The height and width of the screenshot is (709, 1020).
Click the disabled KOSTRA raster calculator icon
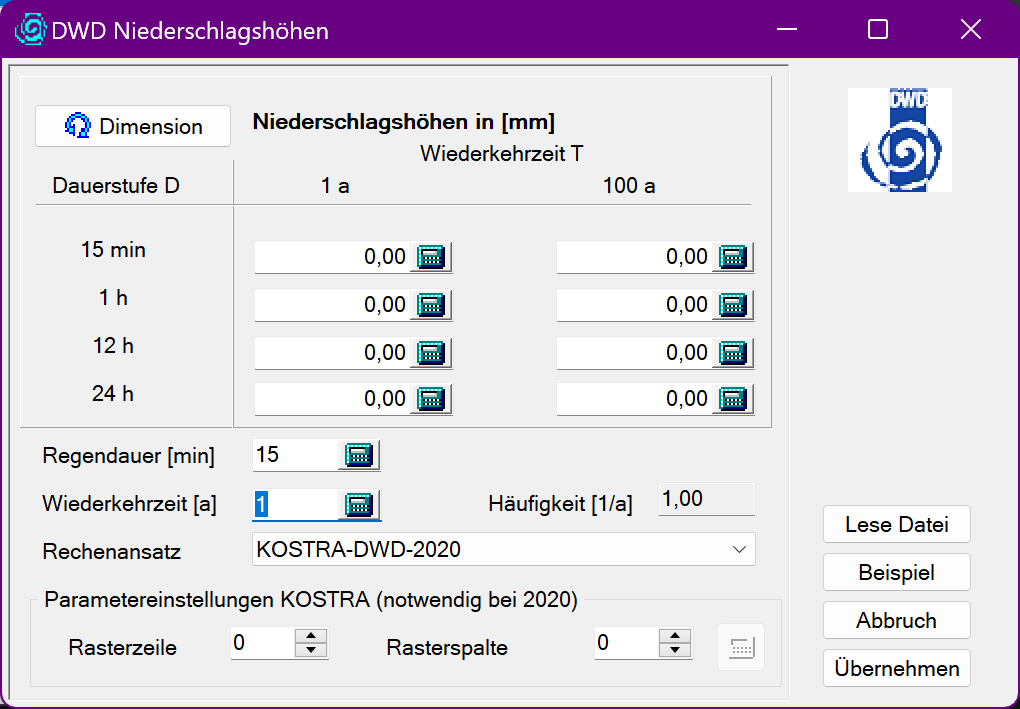pyautogui.click(x=741, y=646)
